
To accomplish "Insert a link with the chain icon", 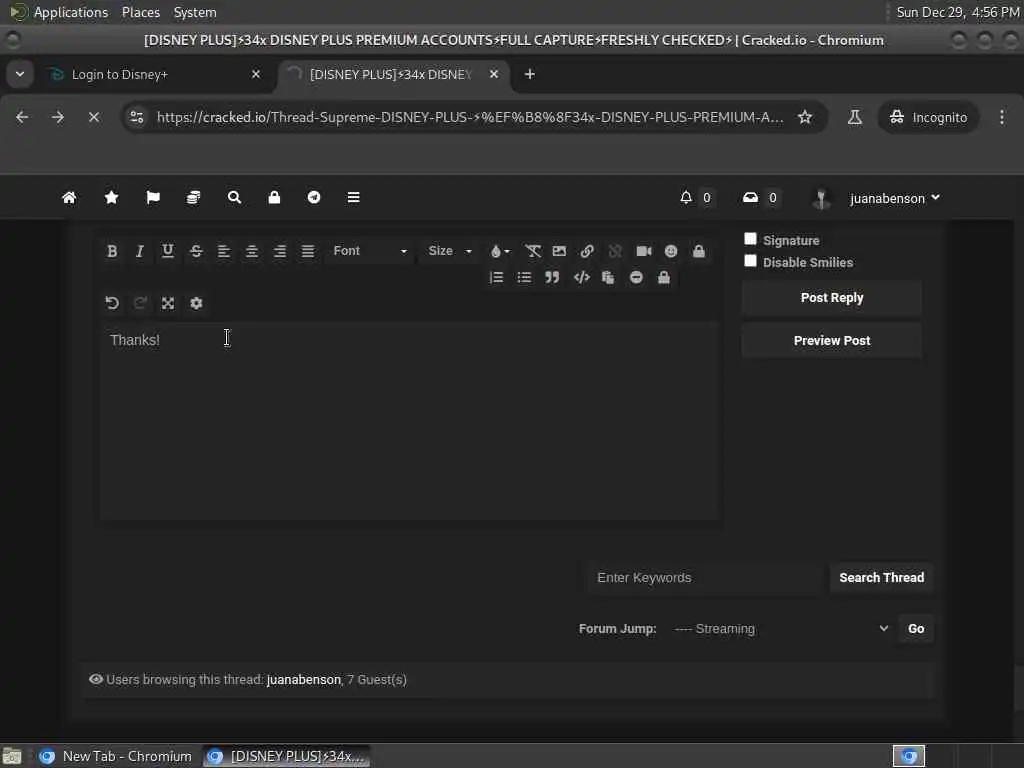I will coord(587,251).
